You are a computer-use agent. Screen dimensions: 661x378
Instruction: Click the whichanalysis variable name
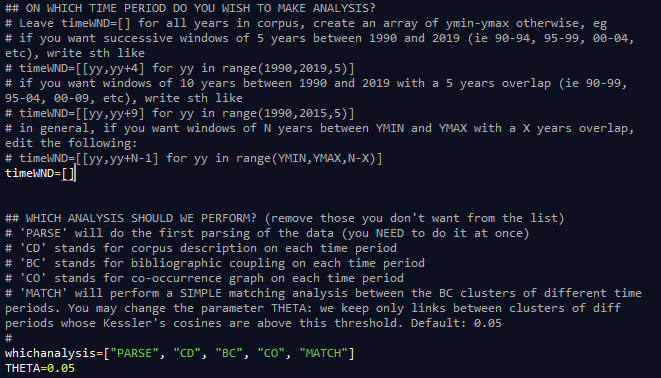51,353
